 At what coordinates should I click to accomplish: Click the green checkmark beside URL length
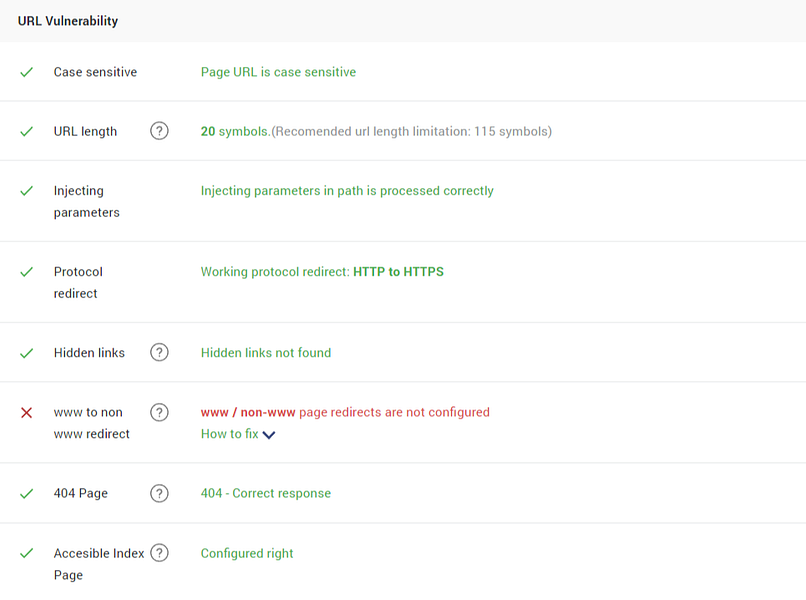(x=27, y=130)
